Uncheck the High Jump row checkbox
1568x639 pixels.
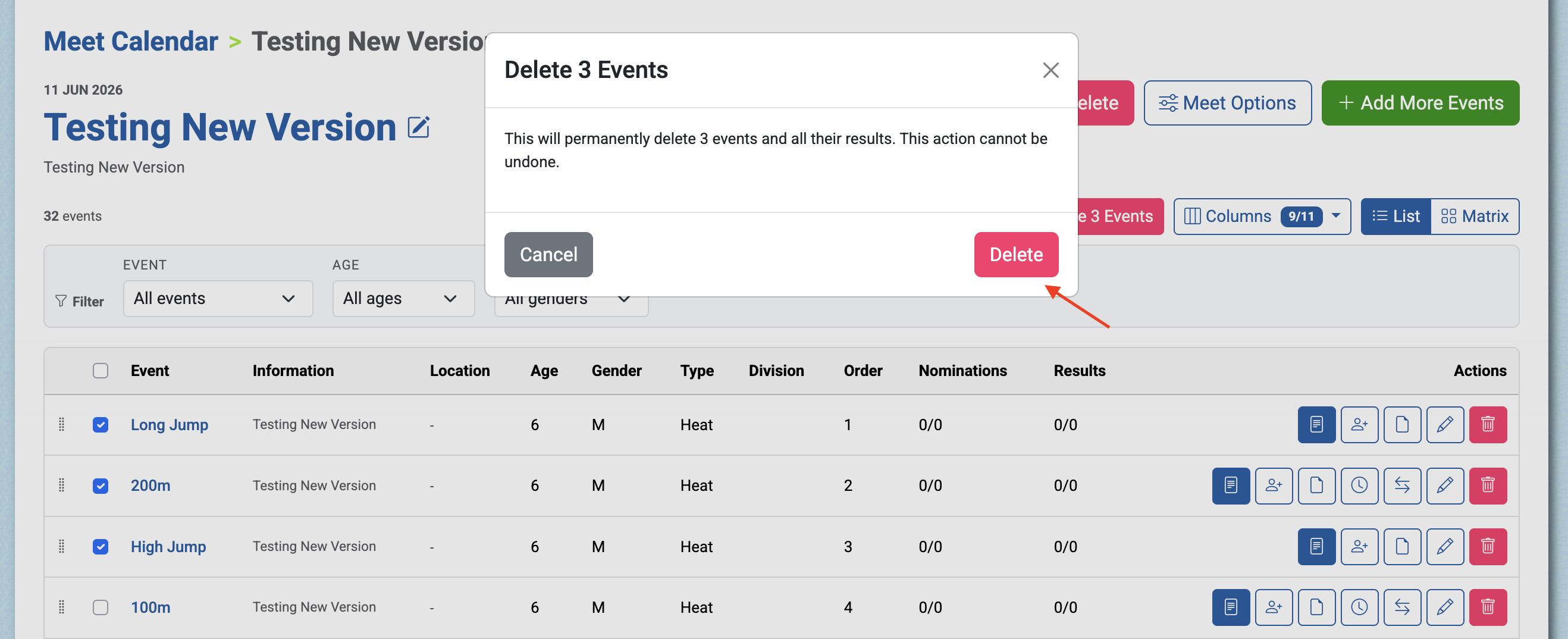[x=101, y=546]
